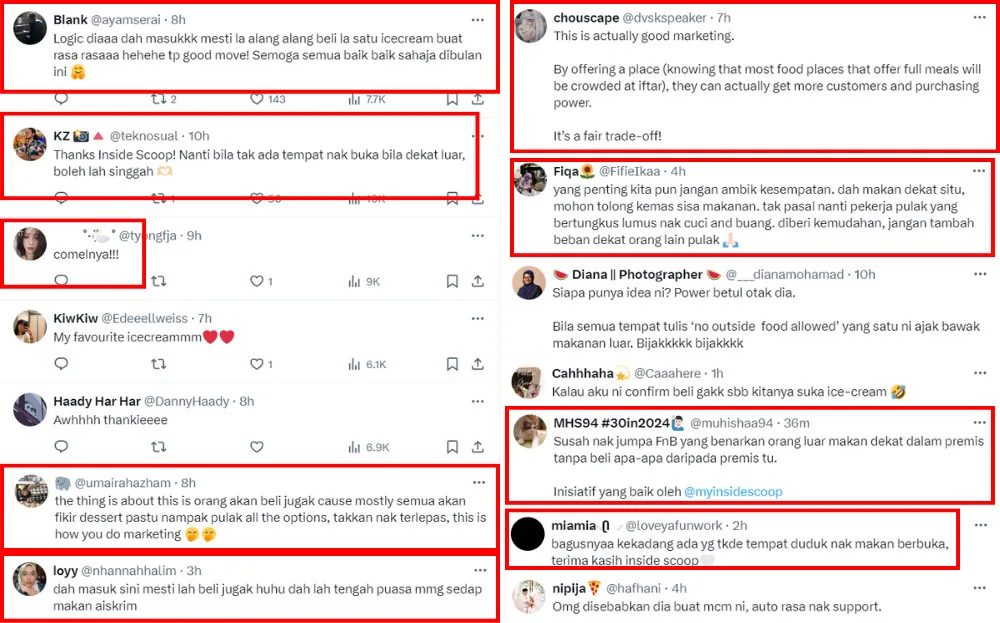Like KiwKiw's tweet with the heart
This screenshot has width=1000, height=623.
point(256,365)
